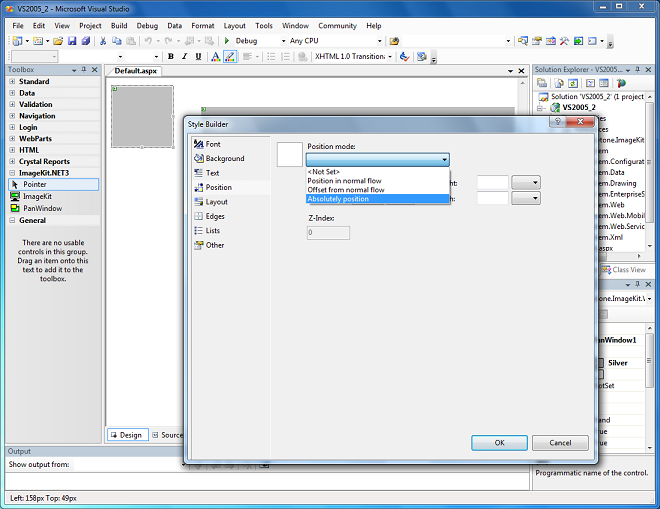Open the Build menu
Image resolution: width=660 pixels, height=509 pixels.
(x=119, y=26)
